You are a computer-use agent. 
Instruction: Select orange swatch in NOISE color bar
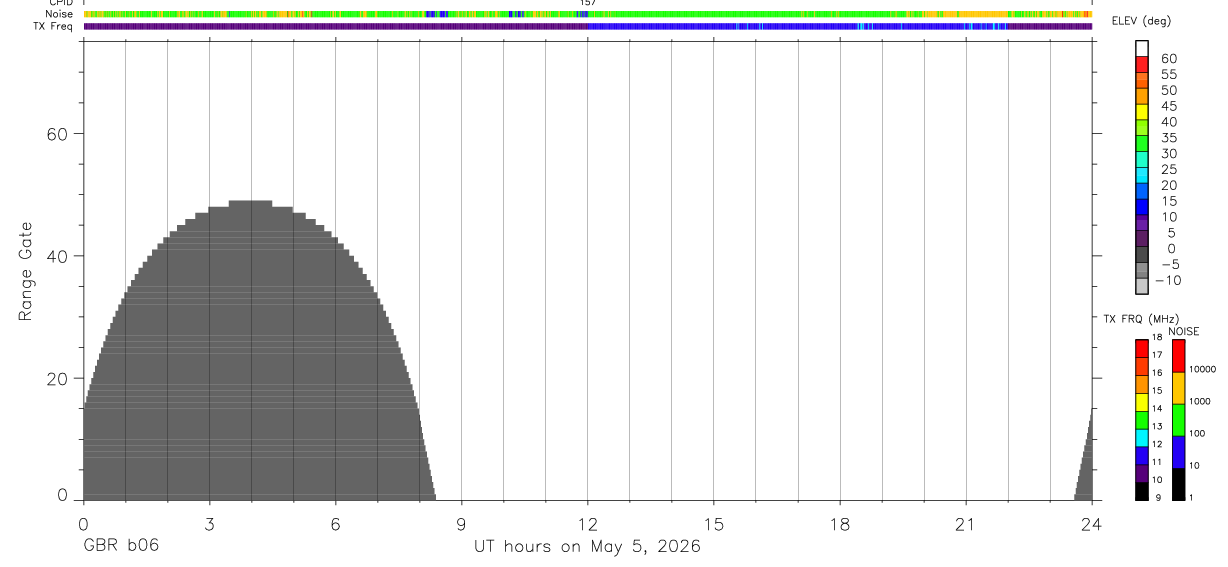pyautogui.click(x=1178, y=388)
